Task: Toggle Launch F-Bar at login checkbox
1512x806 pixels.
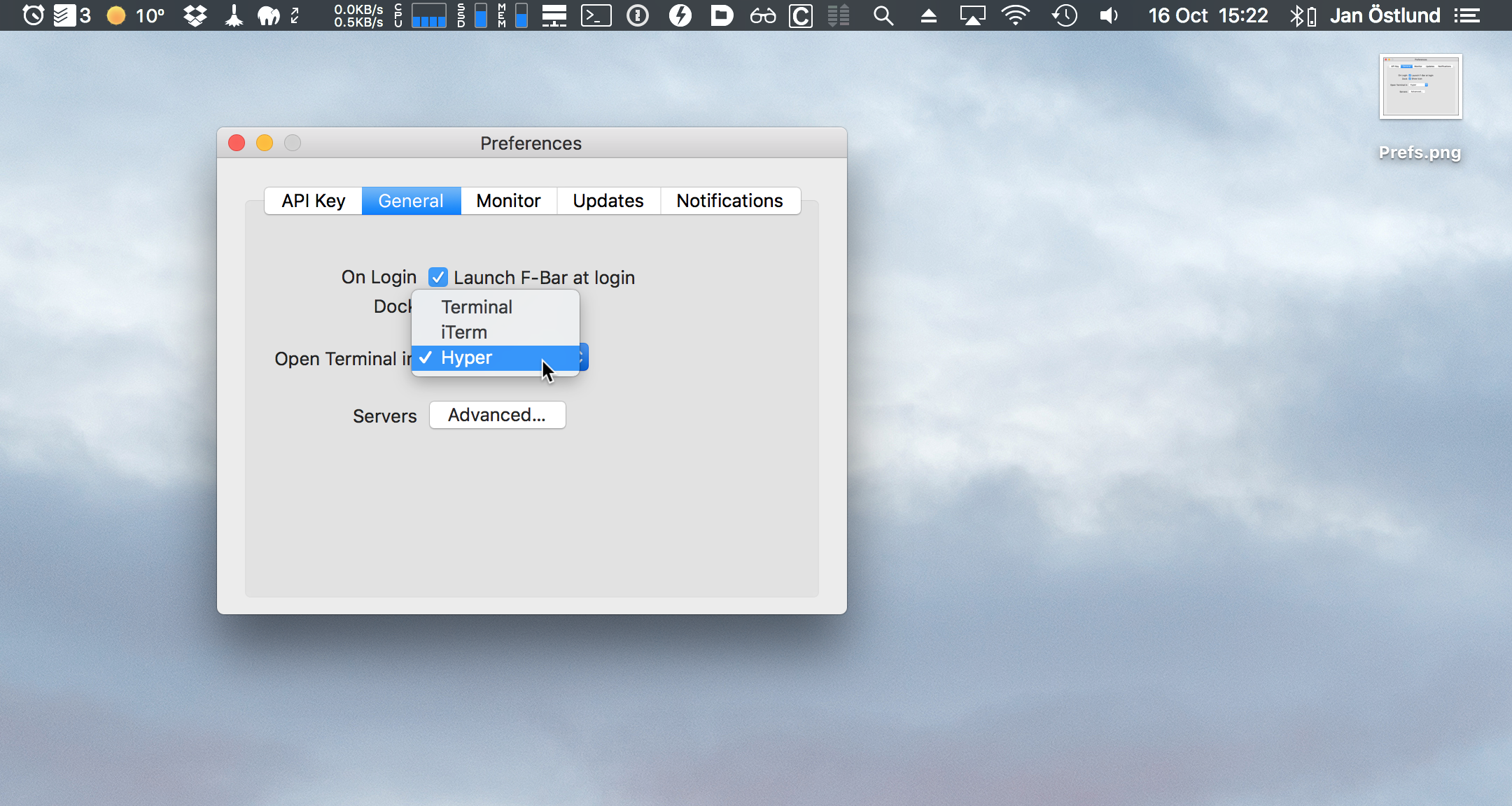Action: [x=438, y=278]
